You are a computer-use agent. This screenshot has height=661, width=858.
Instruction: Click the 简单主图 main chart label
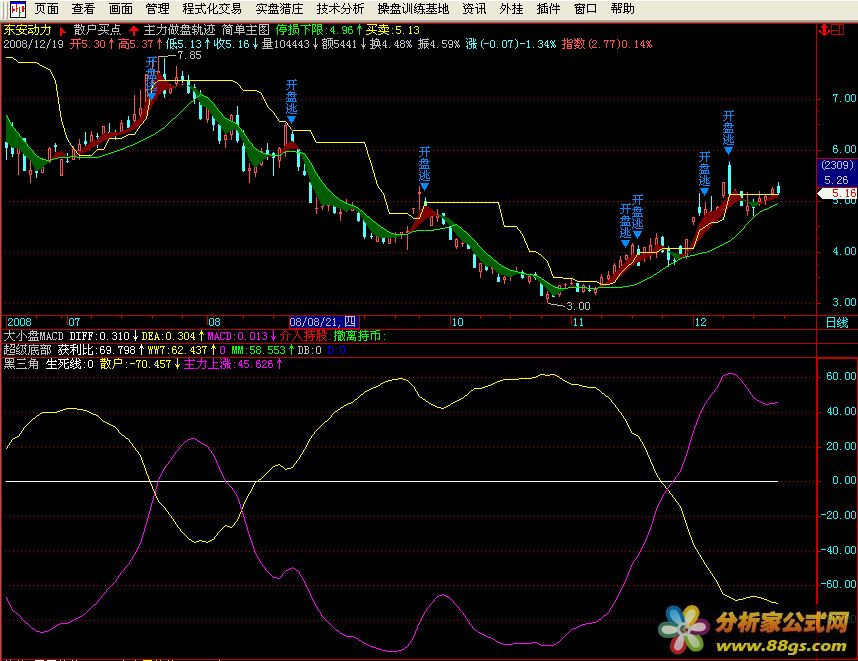click(x=246, y=30)
